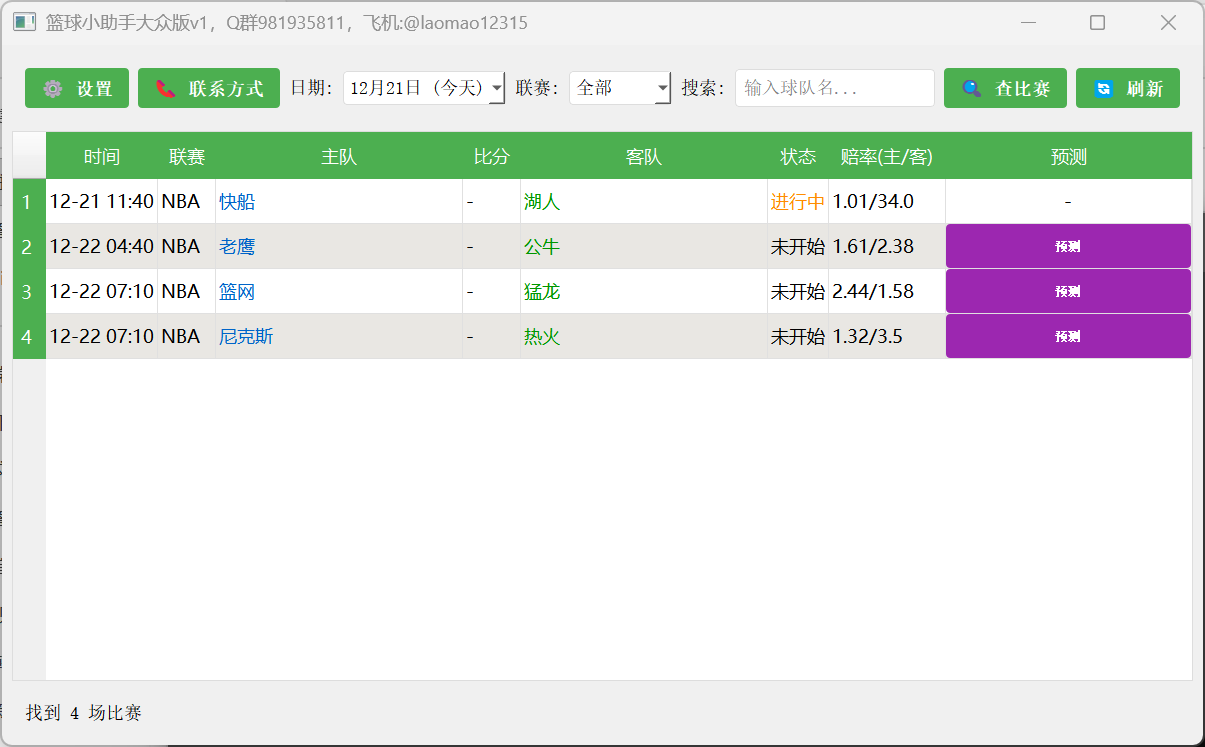Expand the date picker arrow next to 12月21日
Screen dimensions: 1205x747
coord(497,88)
